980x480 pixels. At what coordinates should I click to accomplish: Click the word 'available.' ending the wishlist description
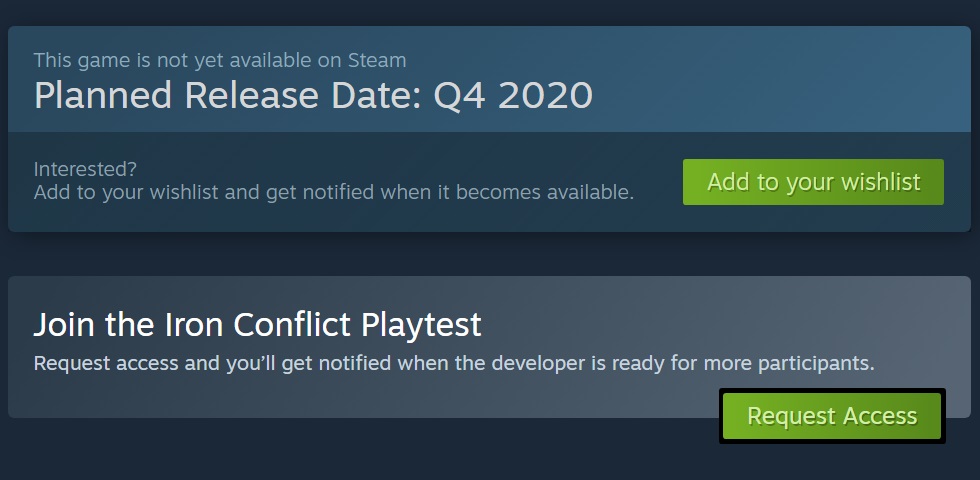pyautogui.click(x=591, y=192)
